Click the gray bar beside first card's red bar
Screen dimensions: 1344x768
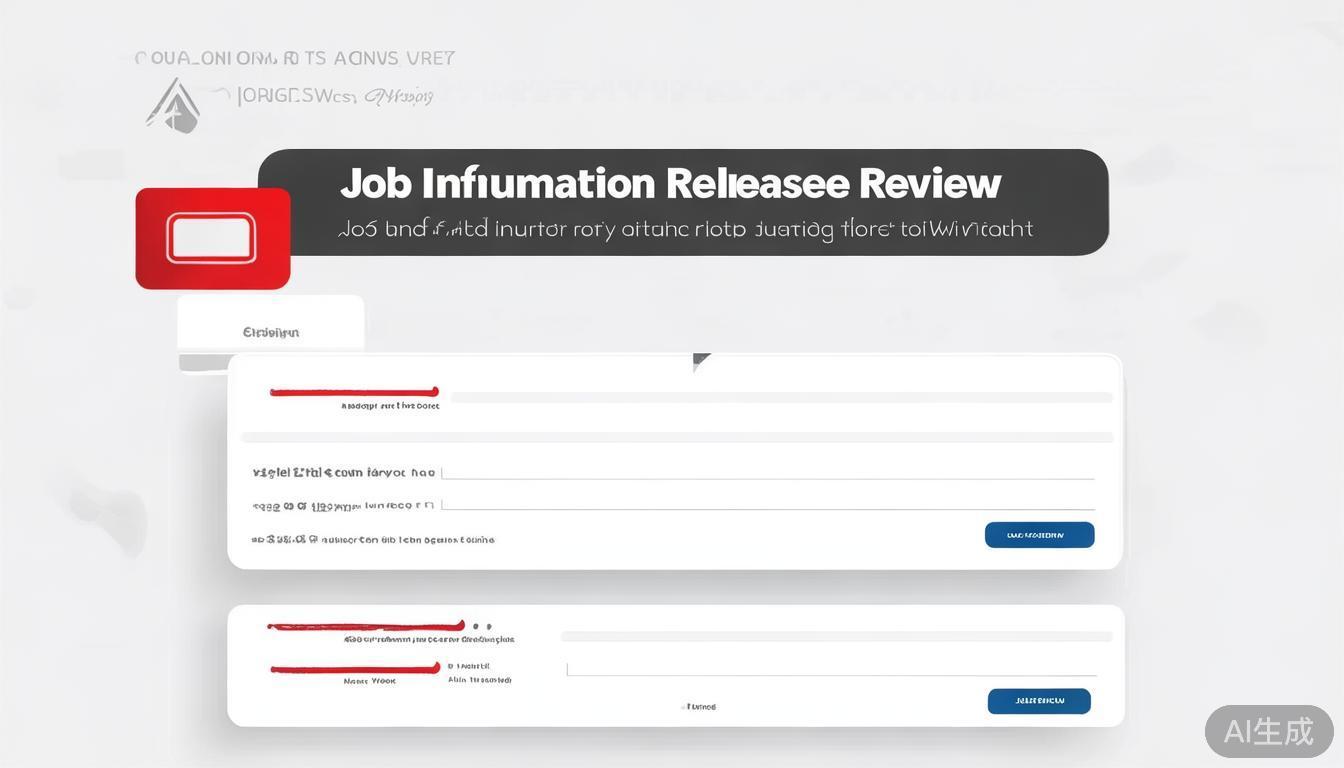[x=781, y=397]
